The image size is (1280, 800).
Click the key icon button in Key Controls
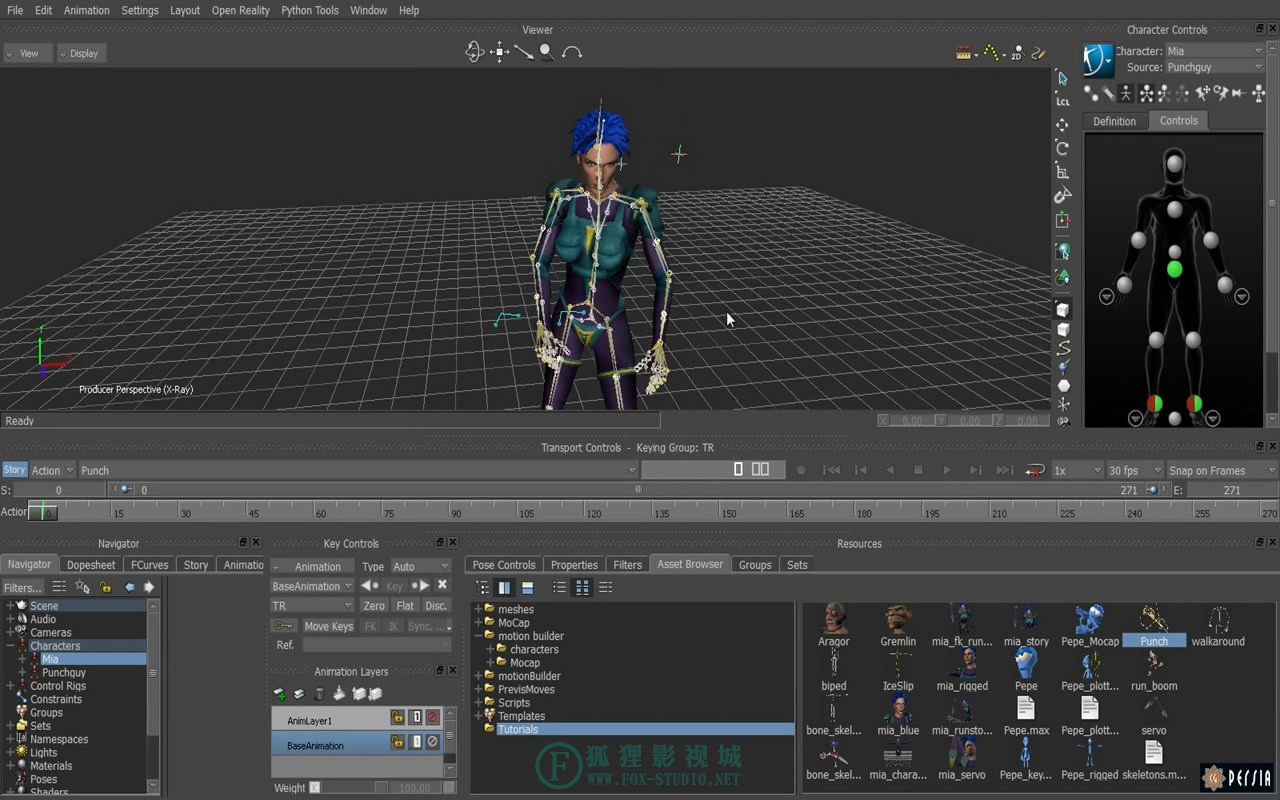[284, 626]
